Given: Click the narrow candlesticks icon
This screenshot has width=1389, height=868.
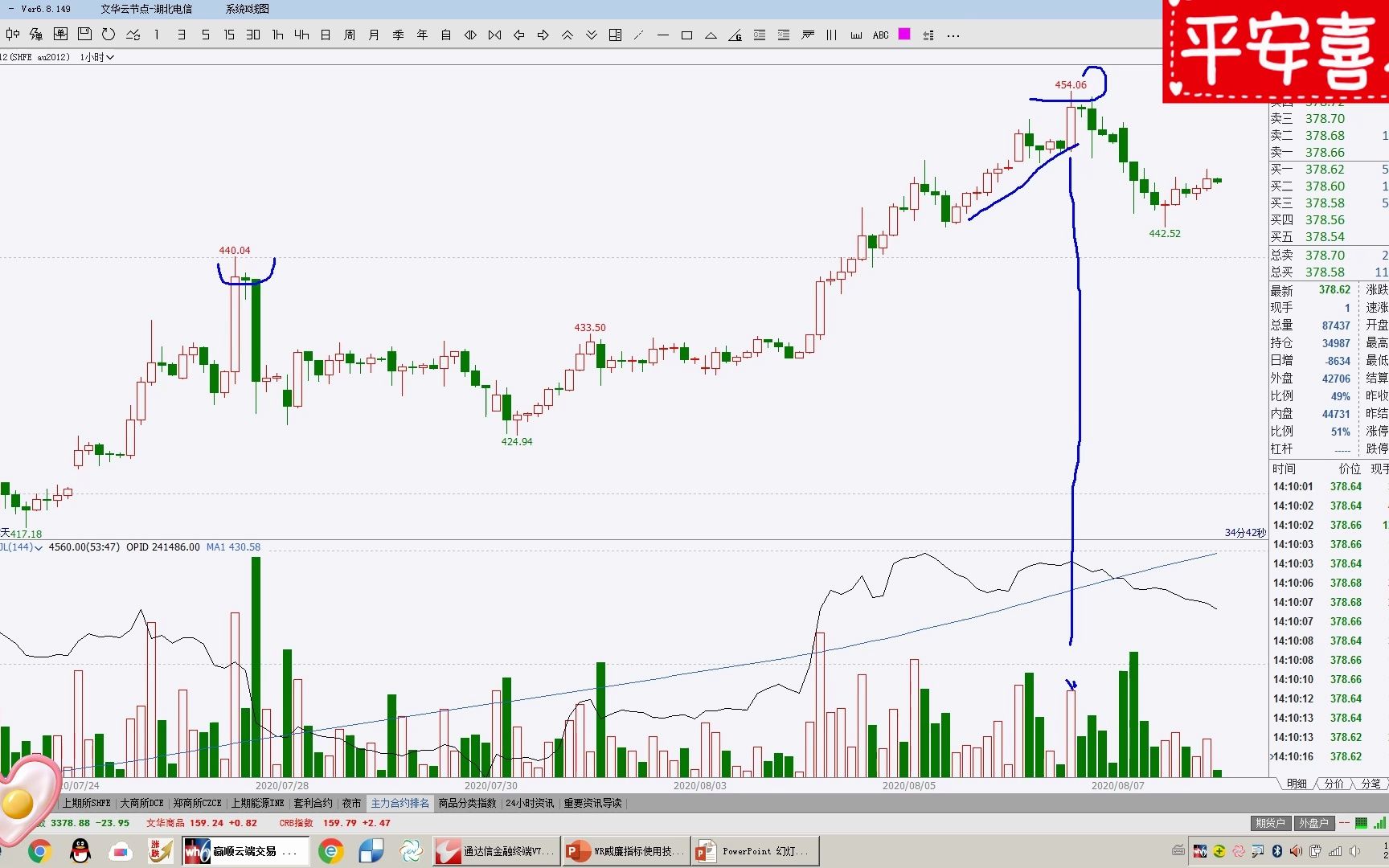Looking at the screenshot, I should tap(494, 35).
